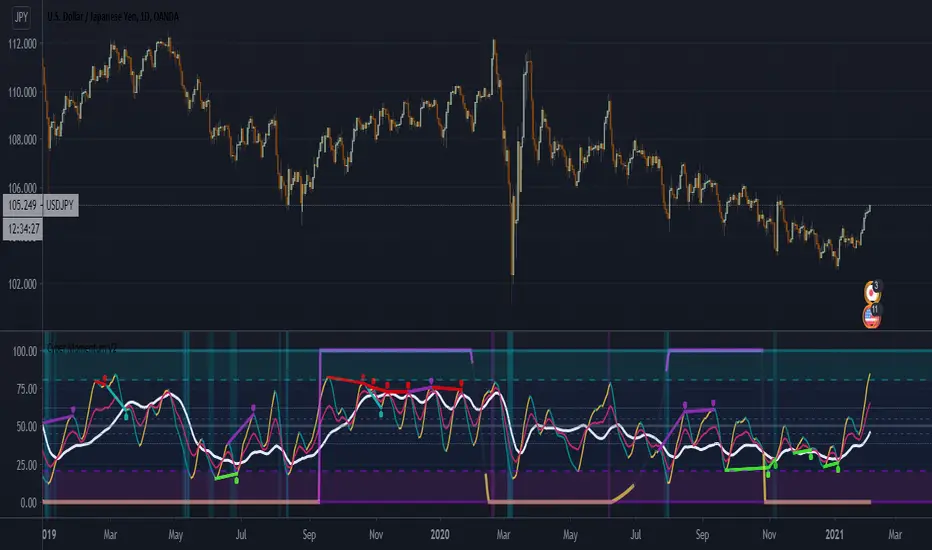This screenshot has height=550, width=932.
Task: Click the 100.00 indicator axis label
Action: click(25, 351)
